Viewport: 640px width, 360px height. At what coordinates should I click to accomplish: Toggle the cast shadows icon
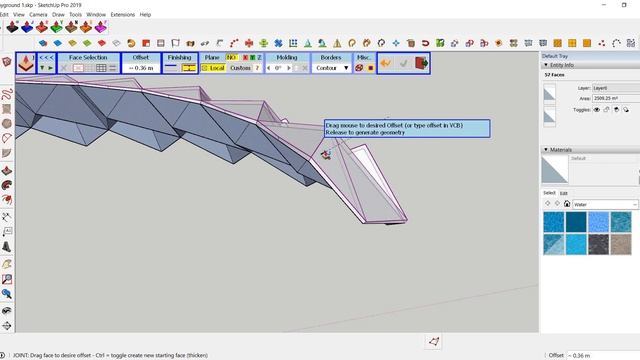point(626,110)
